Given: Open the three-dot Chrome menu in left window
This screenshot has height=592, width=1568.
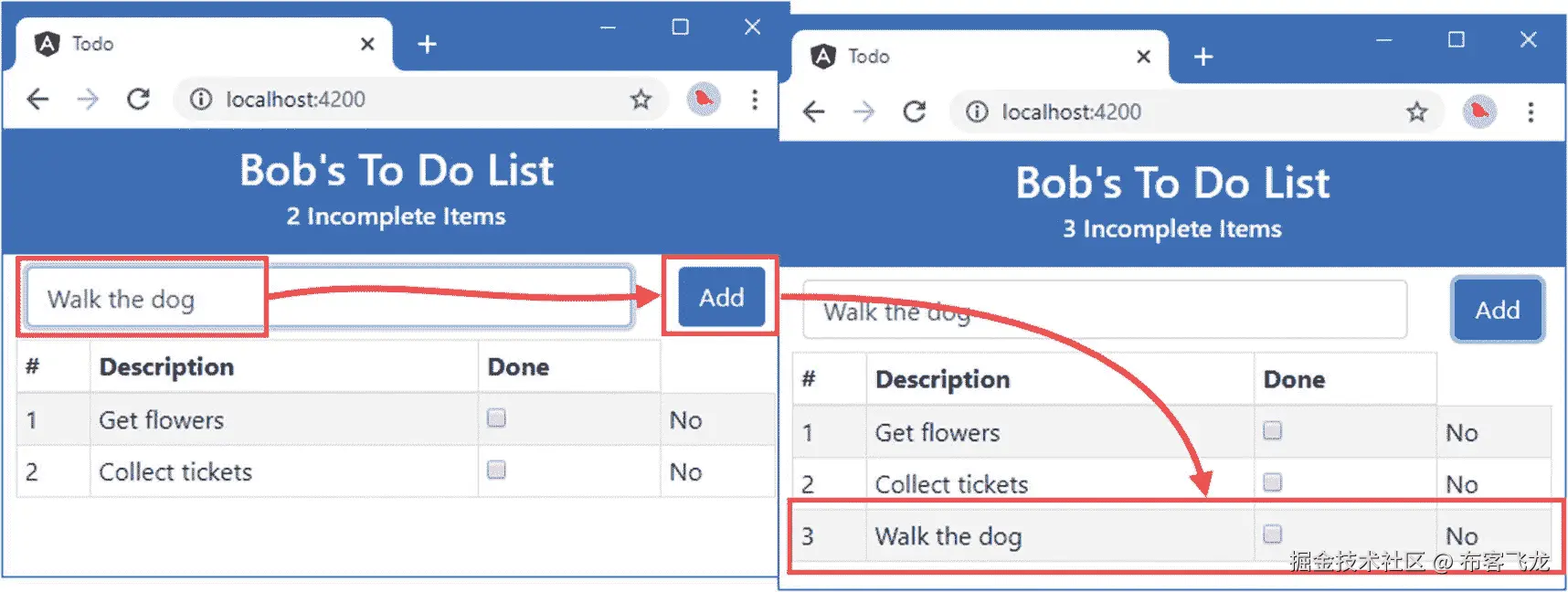Looking at the screenshot, I should pos(754,99).
